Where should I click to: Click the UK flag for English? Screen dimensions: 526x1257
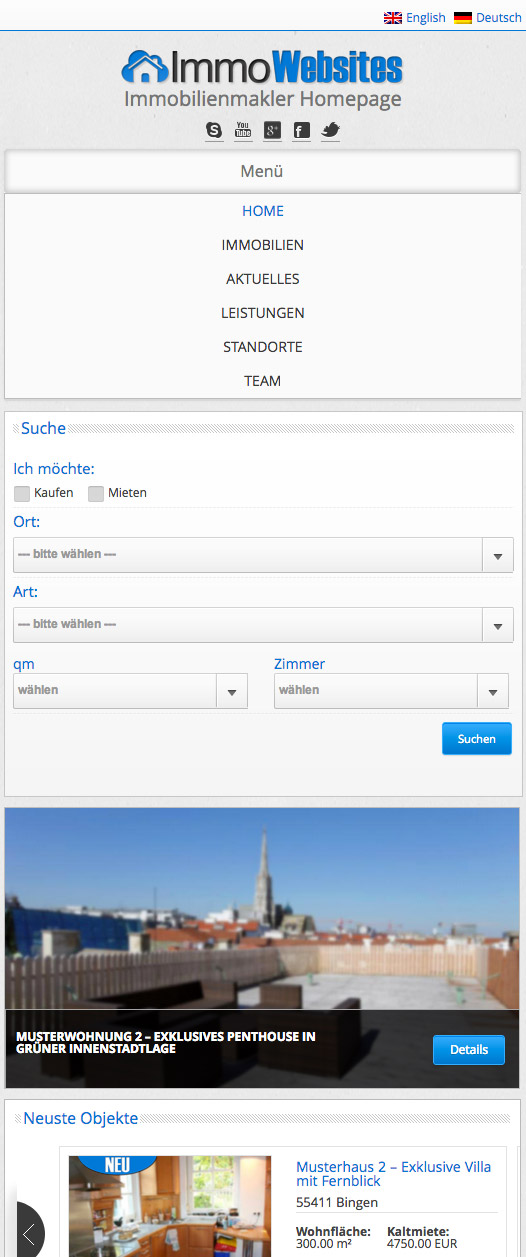click(x=393, y=18)
